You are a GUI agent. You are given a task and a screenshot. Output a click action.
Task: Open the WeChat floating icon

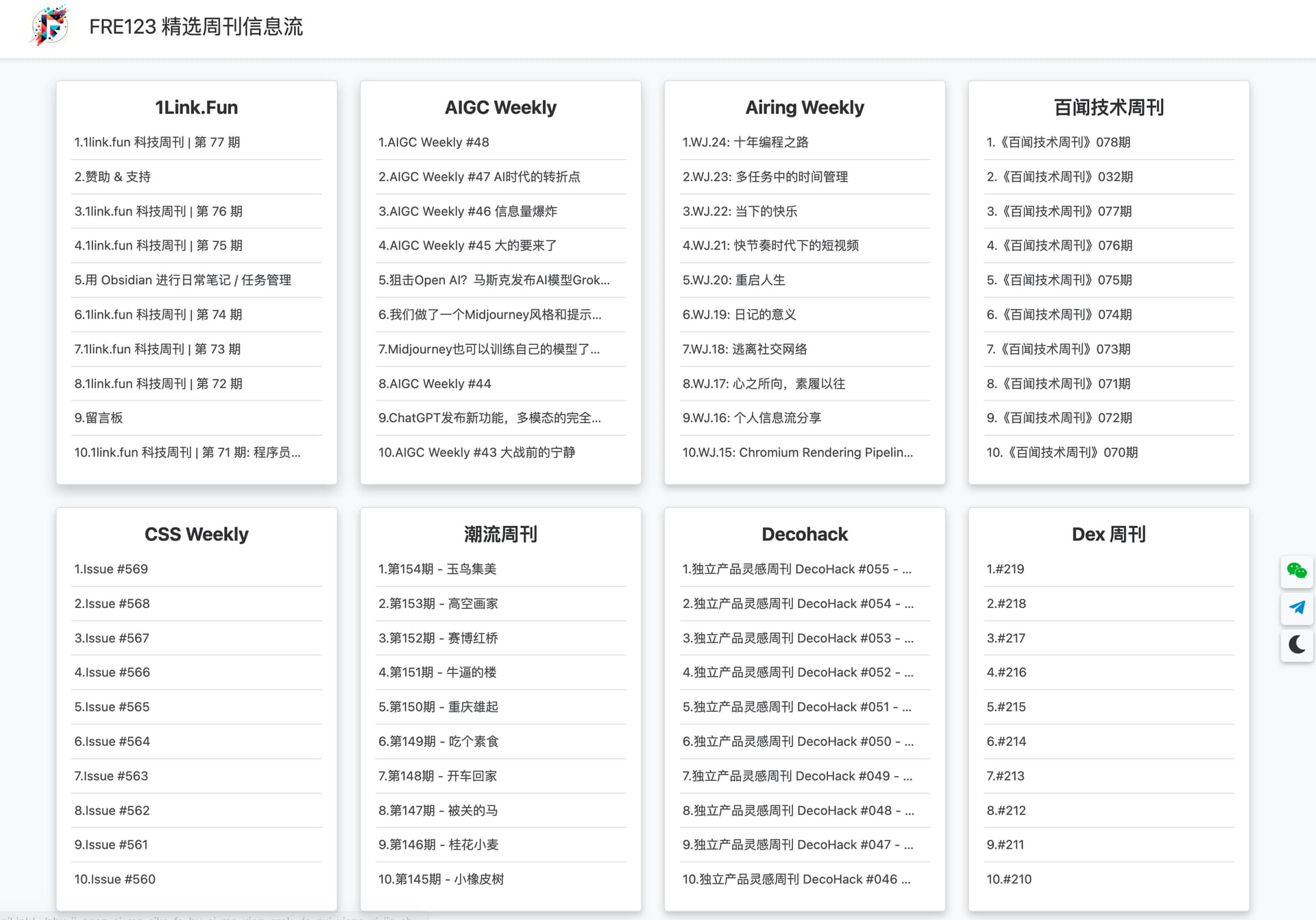tap(1296, 571)
